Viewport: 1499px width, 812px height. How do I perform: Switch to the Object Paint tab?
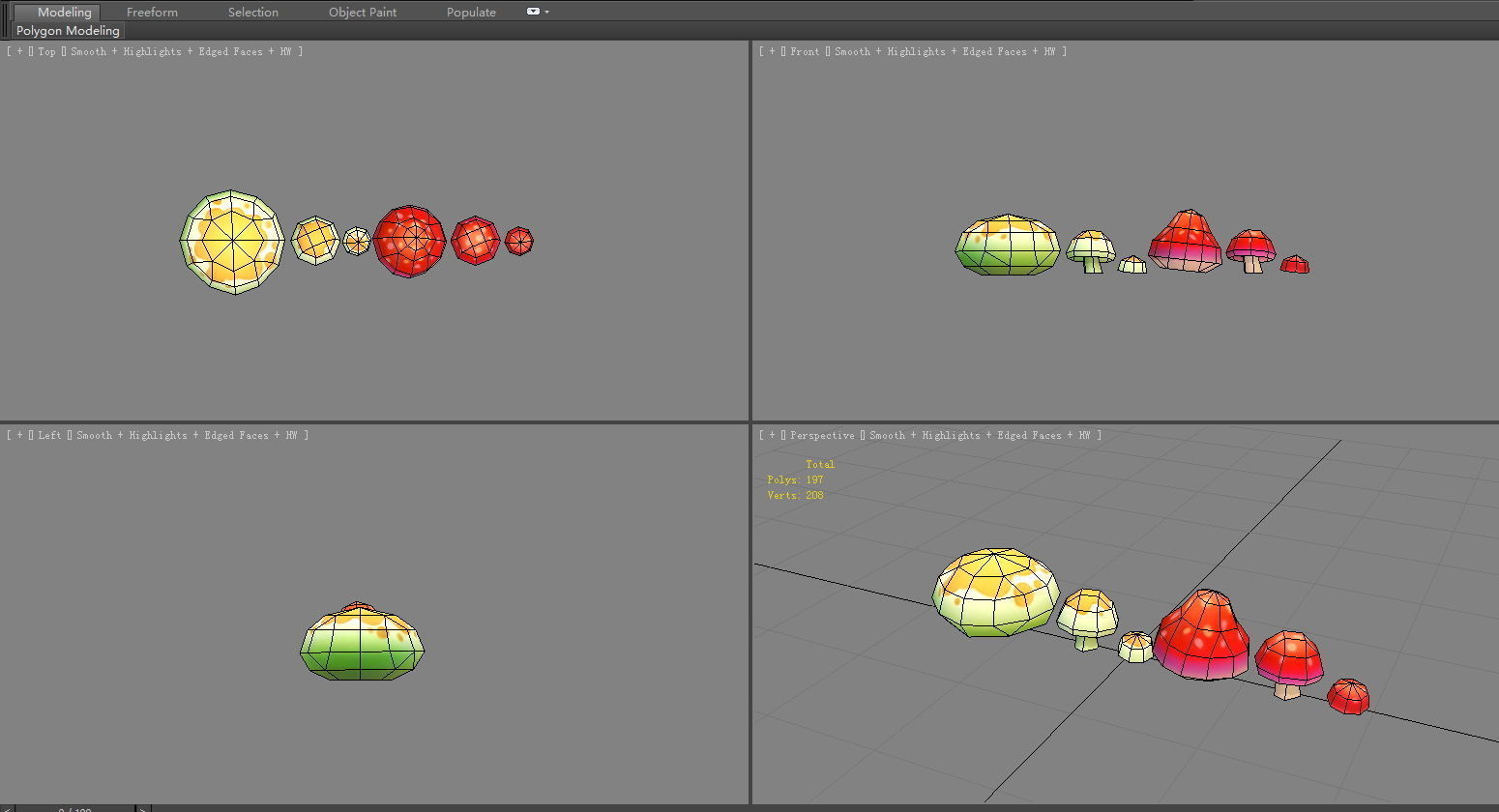click(x=363, y=12)
